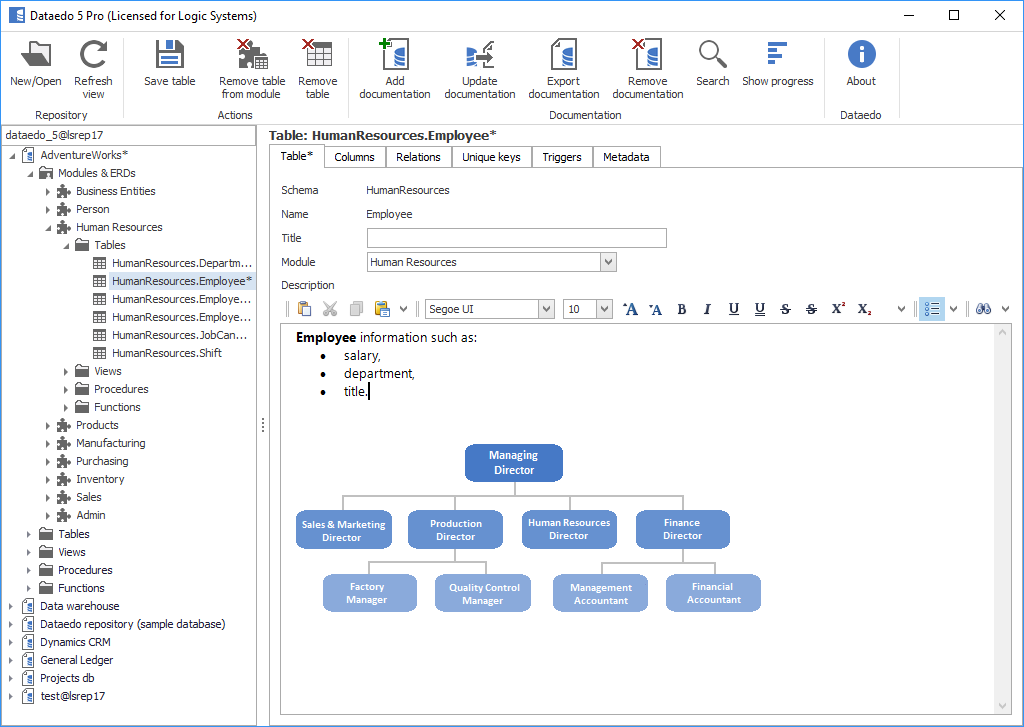Open the Search tool

point(712,63)
